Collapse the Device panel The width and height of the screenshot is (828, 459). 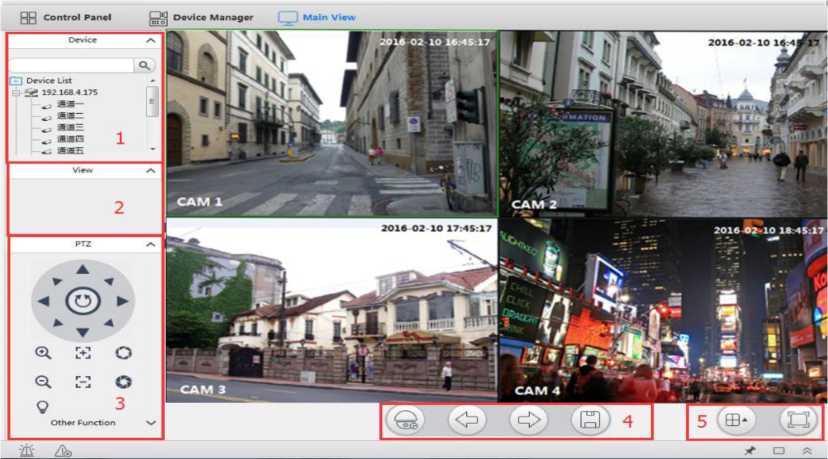click(x=150, y=41)
